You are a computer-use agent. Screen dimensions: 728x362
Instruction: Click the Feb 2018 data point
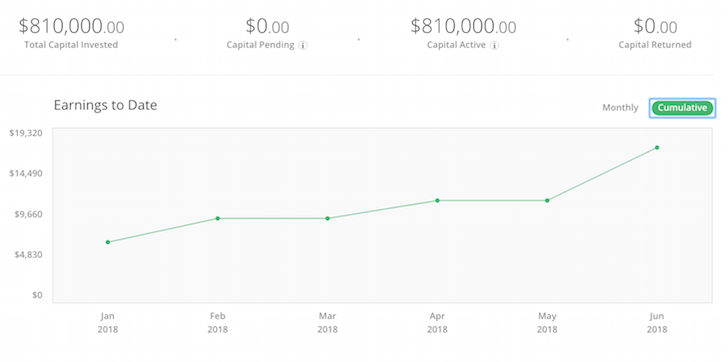tap(217, 219)
